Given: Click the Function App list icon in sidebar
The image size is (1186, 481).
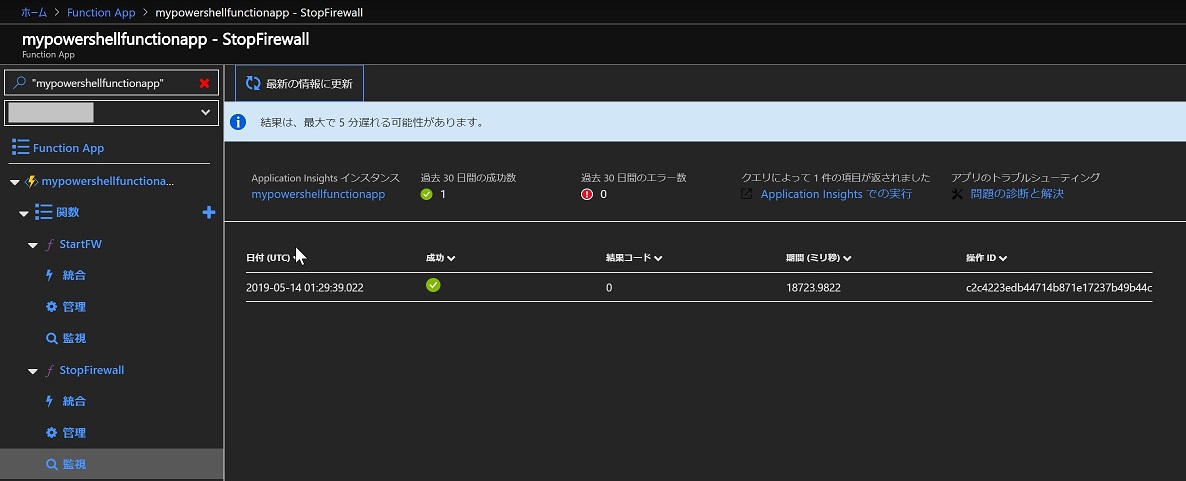Looking at the screenshot, I should point(20,147).
